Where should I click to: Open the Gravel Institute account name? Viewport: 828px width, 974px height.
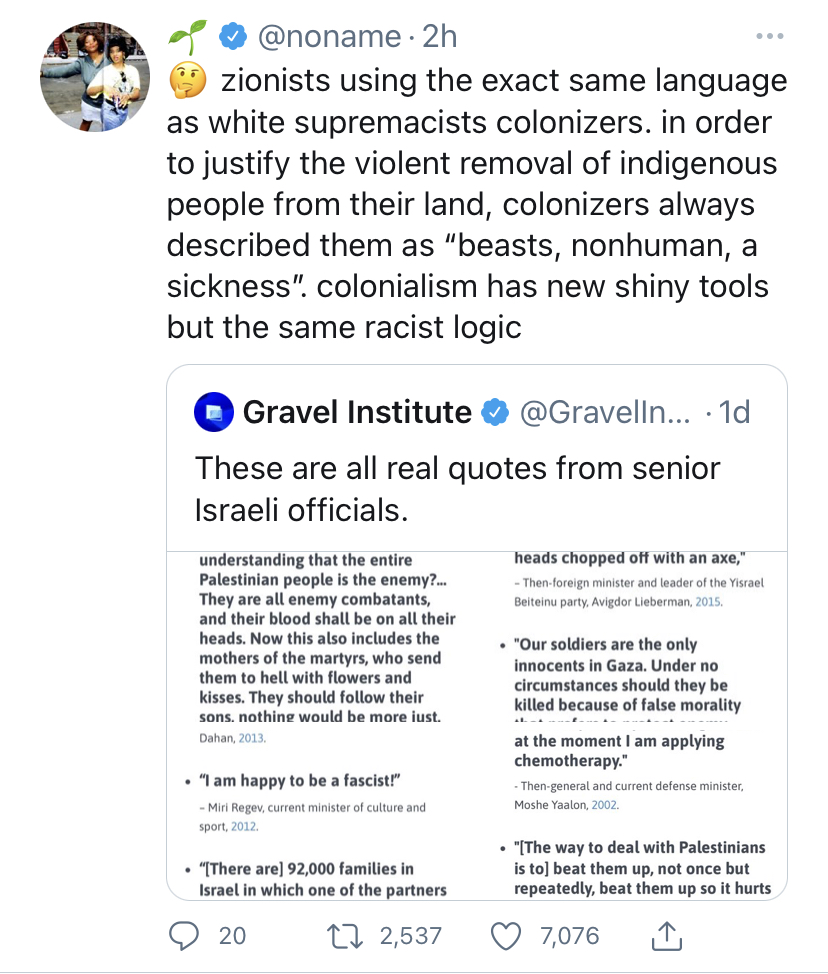pyautogui.click(x=357, y=412)
